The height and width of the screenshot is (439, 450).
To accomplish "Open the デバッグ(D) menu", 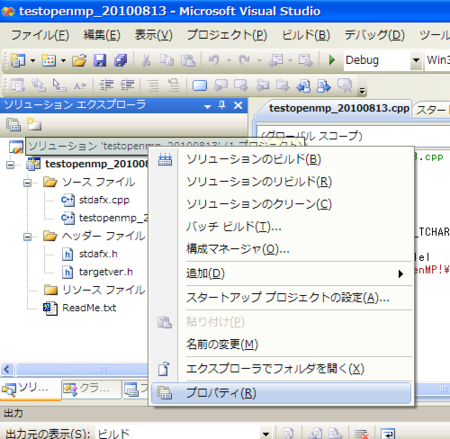I will [x=374, y=35].
